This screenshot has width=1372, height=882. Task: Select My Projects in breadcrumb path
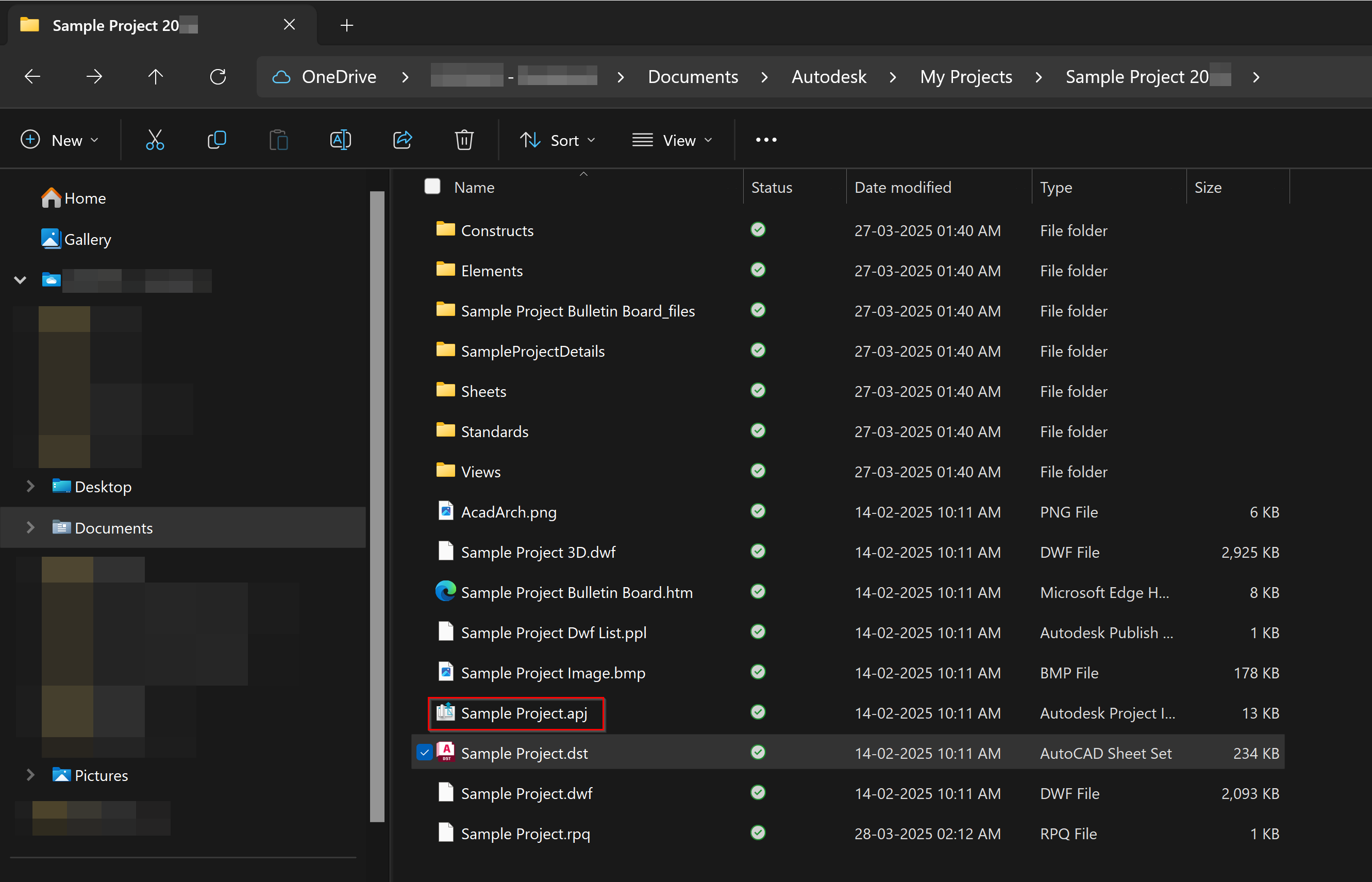(966, 77)
